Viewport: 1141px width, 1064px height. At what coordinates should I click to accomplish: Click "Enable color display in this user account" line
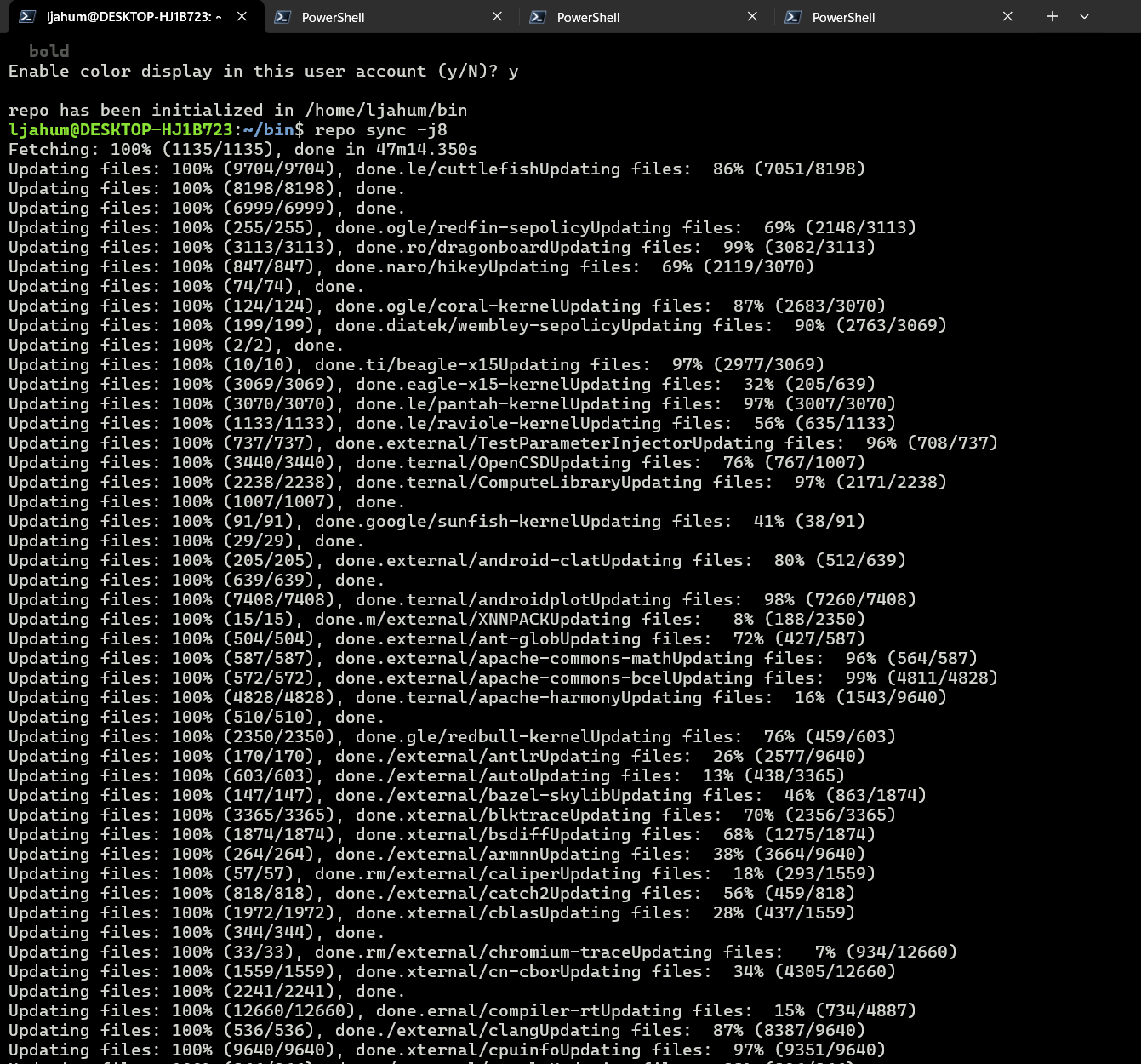tap(263, 72)
